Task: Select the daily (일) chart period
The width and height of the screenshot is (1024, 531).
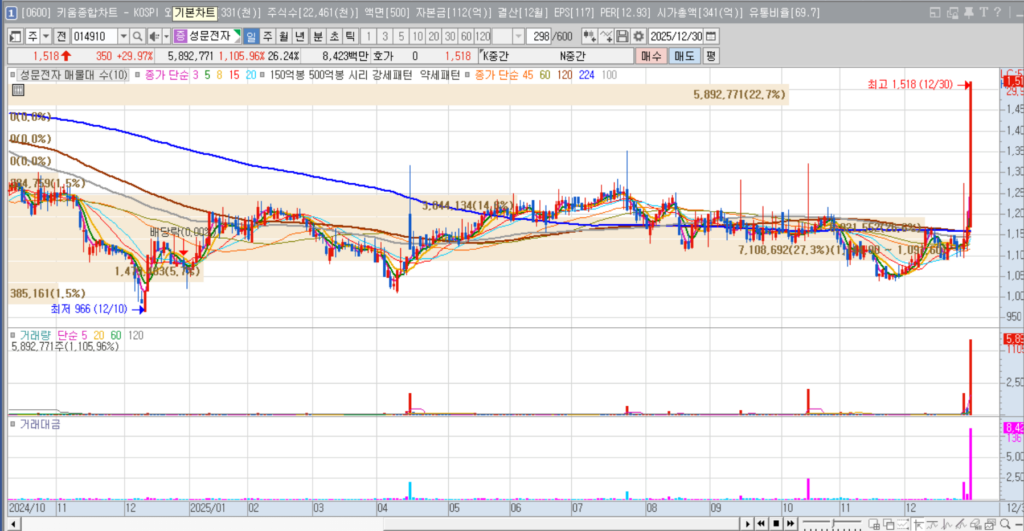Action: pyautogui.click(x=251, y=36)
